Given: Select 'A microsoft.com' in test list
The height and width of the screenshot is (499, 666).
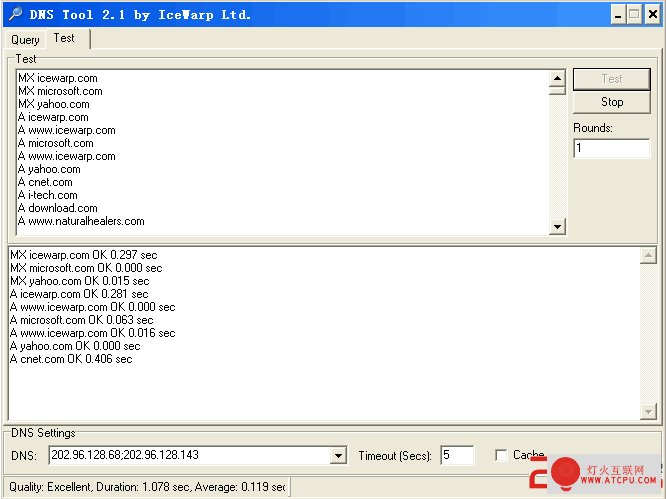Looking at the screenshot, I should [56, 143].
